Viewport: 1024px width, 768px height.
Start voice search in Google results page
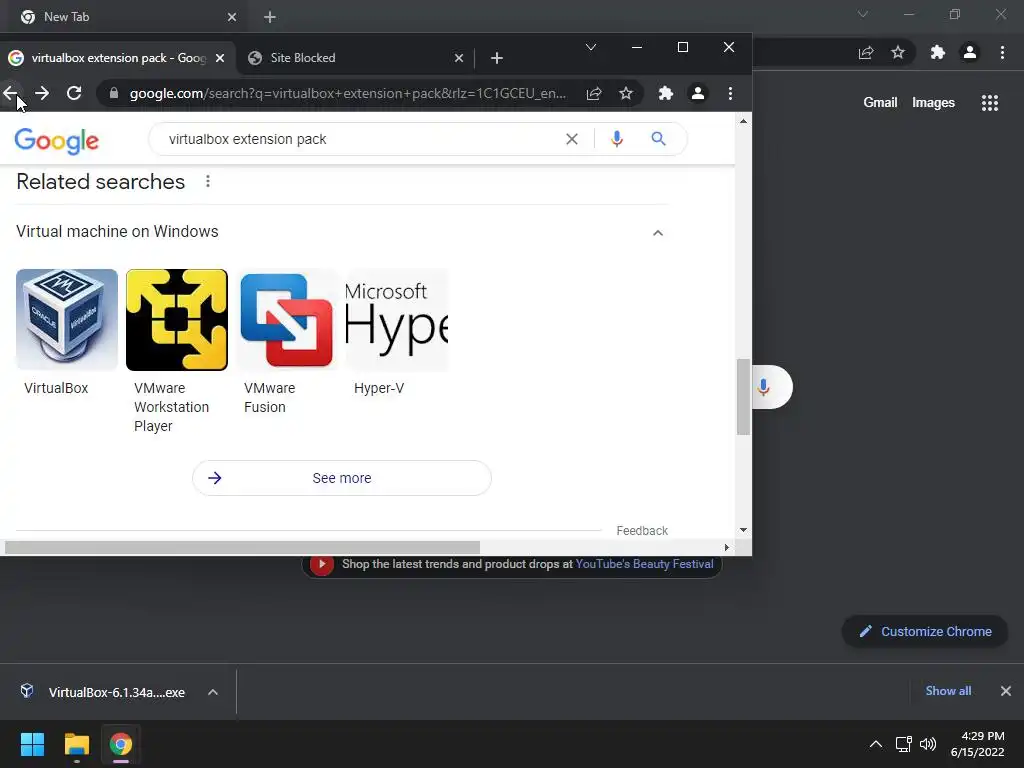point(616,139)
